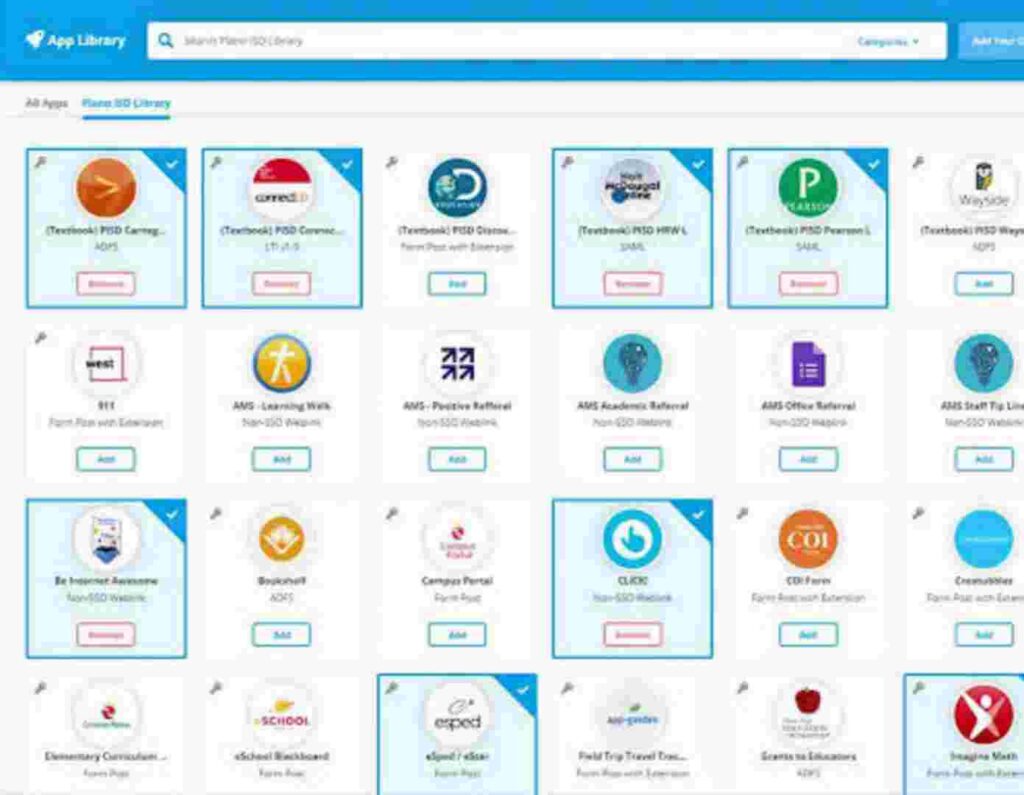Click the Add Your Own button
The width and height of the screenshot is (1024, 795).
991,41
